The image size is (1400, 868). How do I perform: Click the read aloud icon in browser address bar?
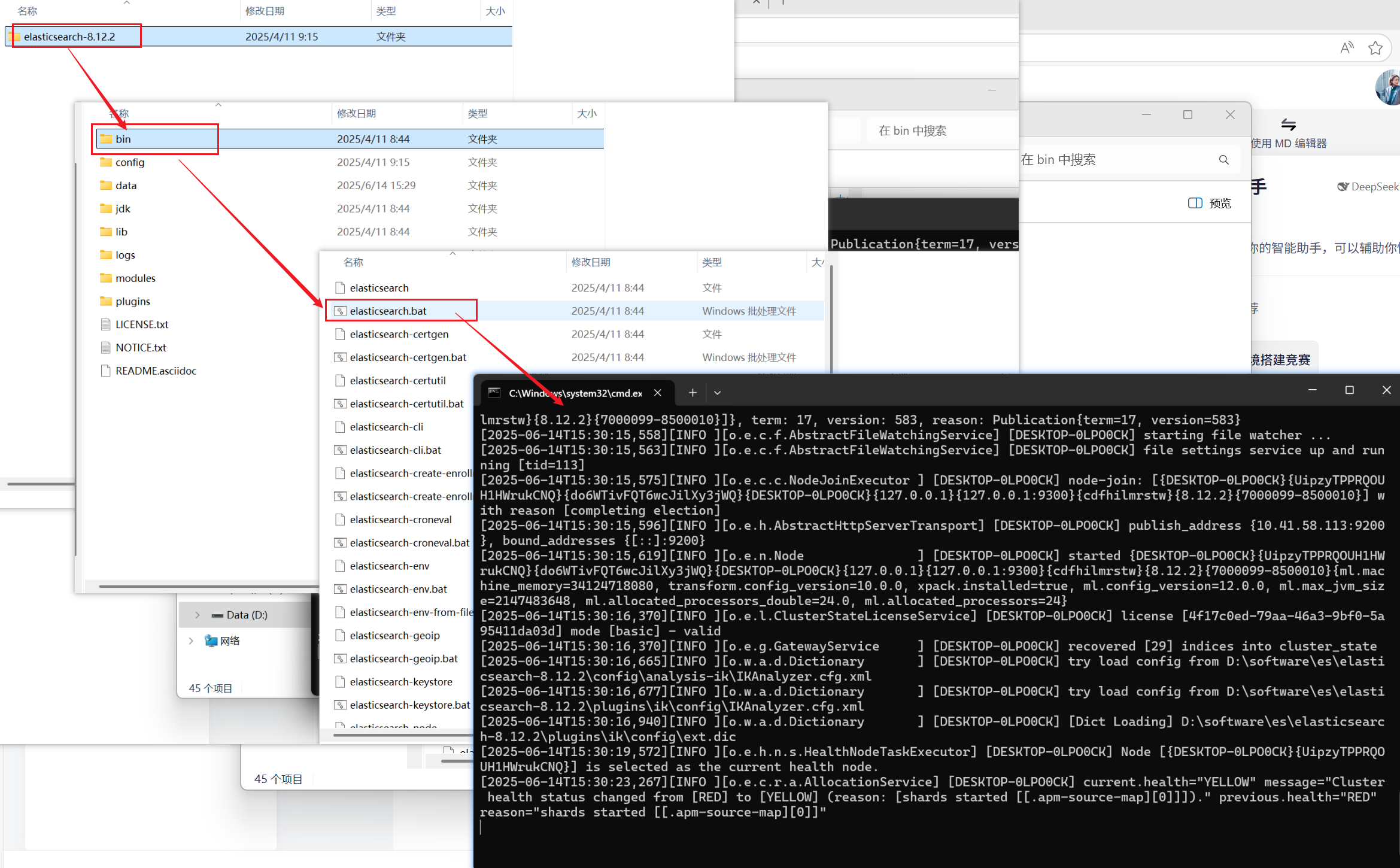(x=1346, y=48)
